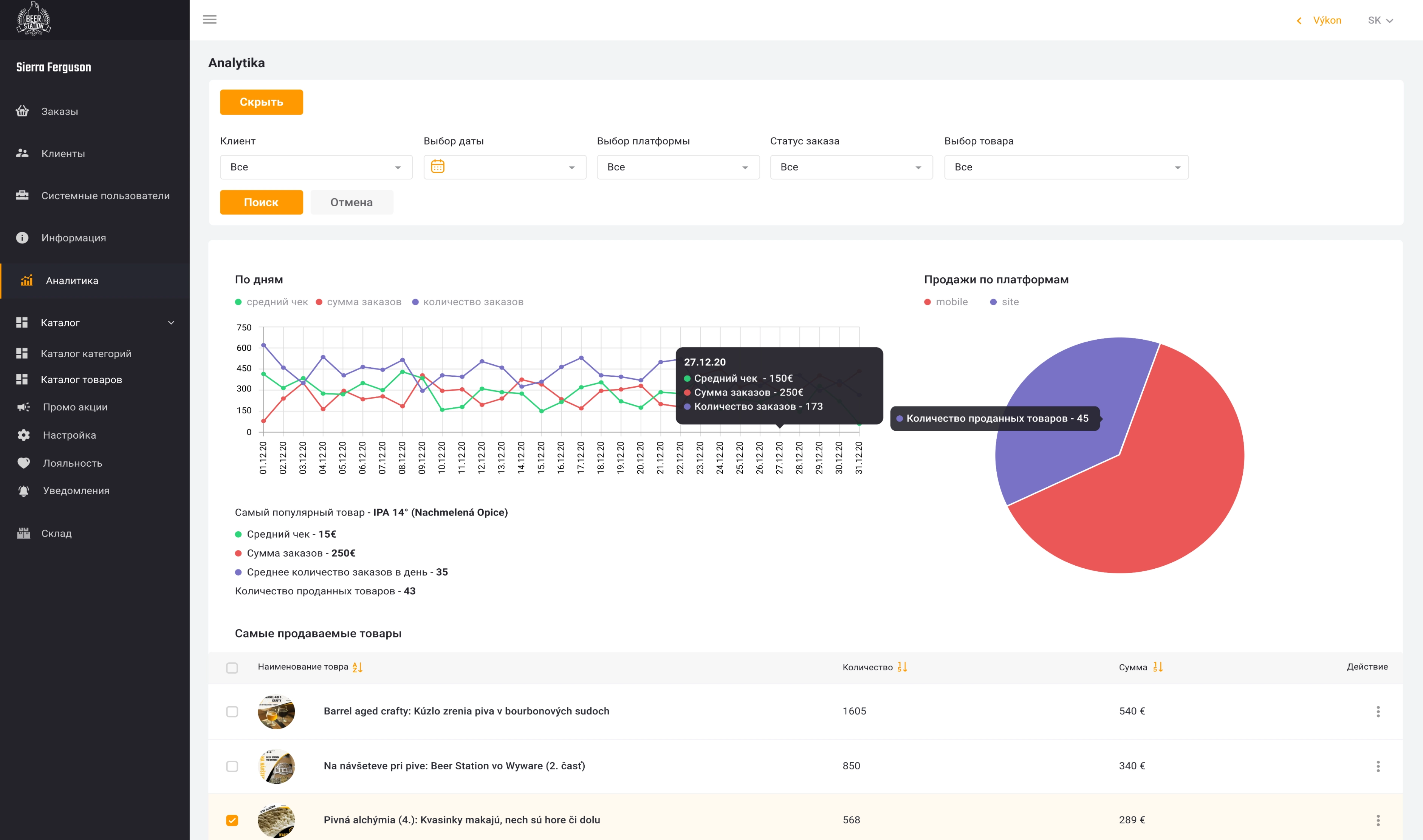Viewport: 1423px width, 840px height.
Task: Toggle the сумма заказов legend color dot
Action: click(x=319, y=302)
